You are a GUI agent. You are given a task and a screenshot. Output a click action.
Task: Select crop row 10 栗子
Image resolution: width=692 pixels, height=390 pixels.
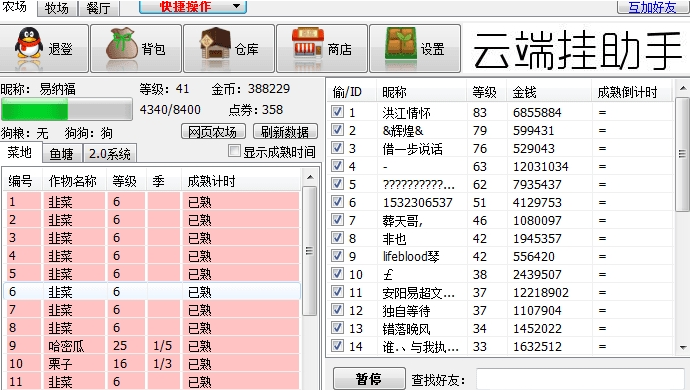(x=152, y=364)
